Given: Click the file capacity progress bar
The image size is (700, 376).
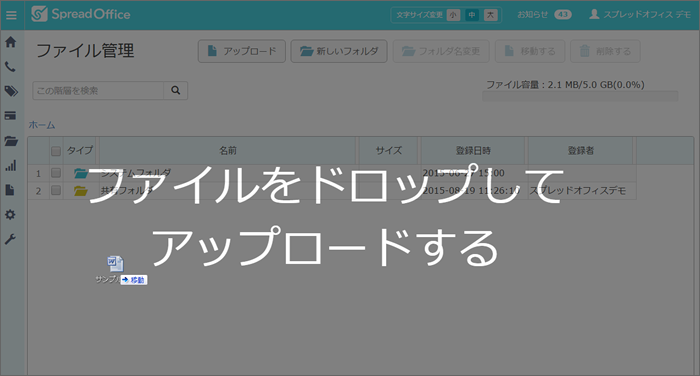Looking at the screenshot, I should coord(580,96).
